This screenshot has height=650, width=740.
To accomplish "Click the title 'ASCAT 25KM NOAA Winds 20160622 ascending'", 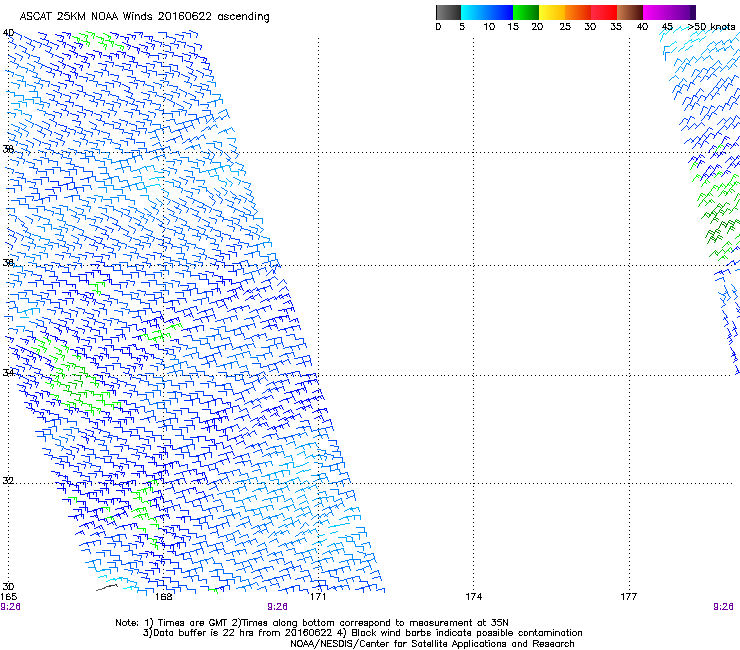I will [144, 17].
